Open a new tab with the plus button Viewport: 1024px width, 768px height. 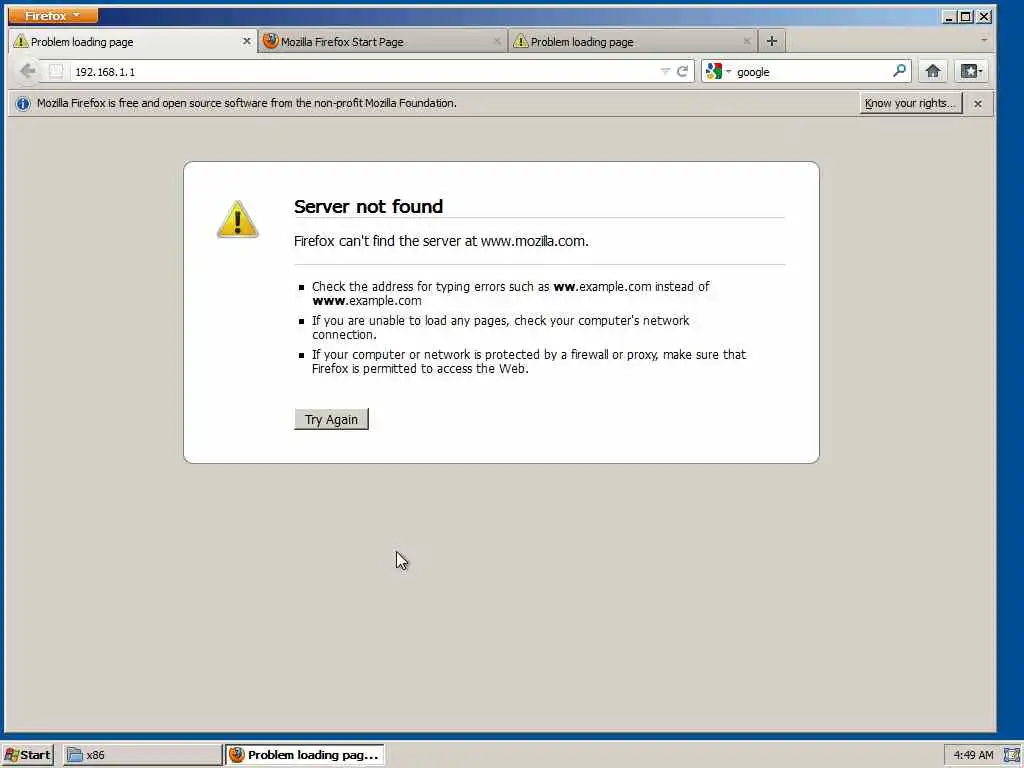coord(772,41)
